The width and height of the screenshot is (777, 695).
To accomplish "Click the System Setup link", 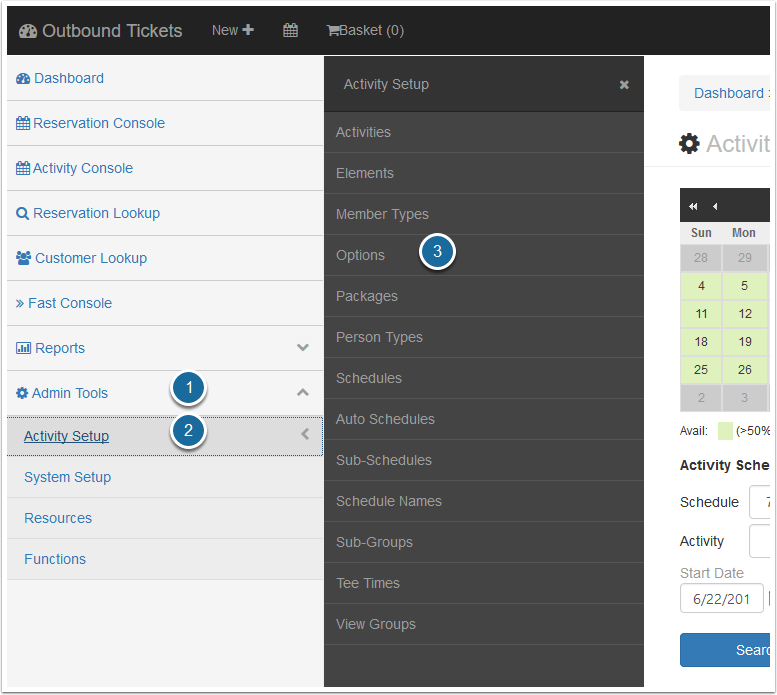I will pos(67,477).
